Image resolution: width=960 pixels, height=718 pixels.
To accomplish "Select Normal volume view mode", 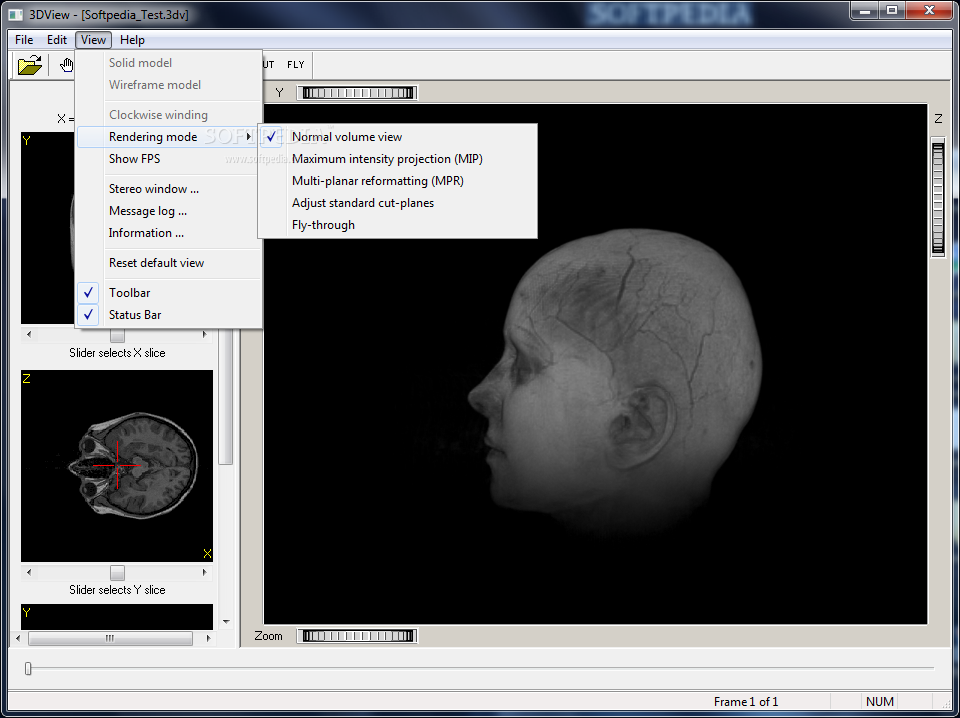I will [x=397, y=136].
